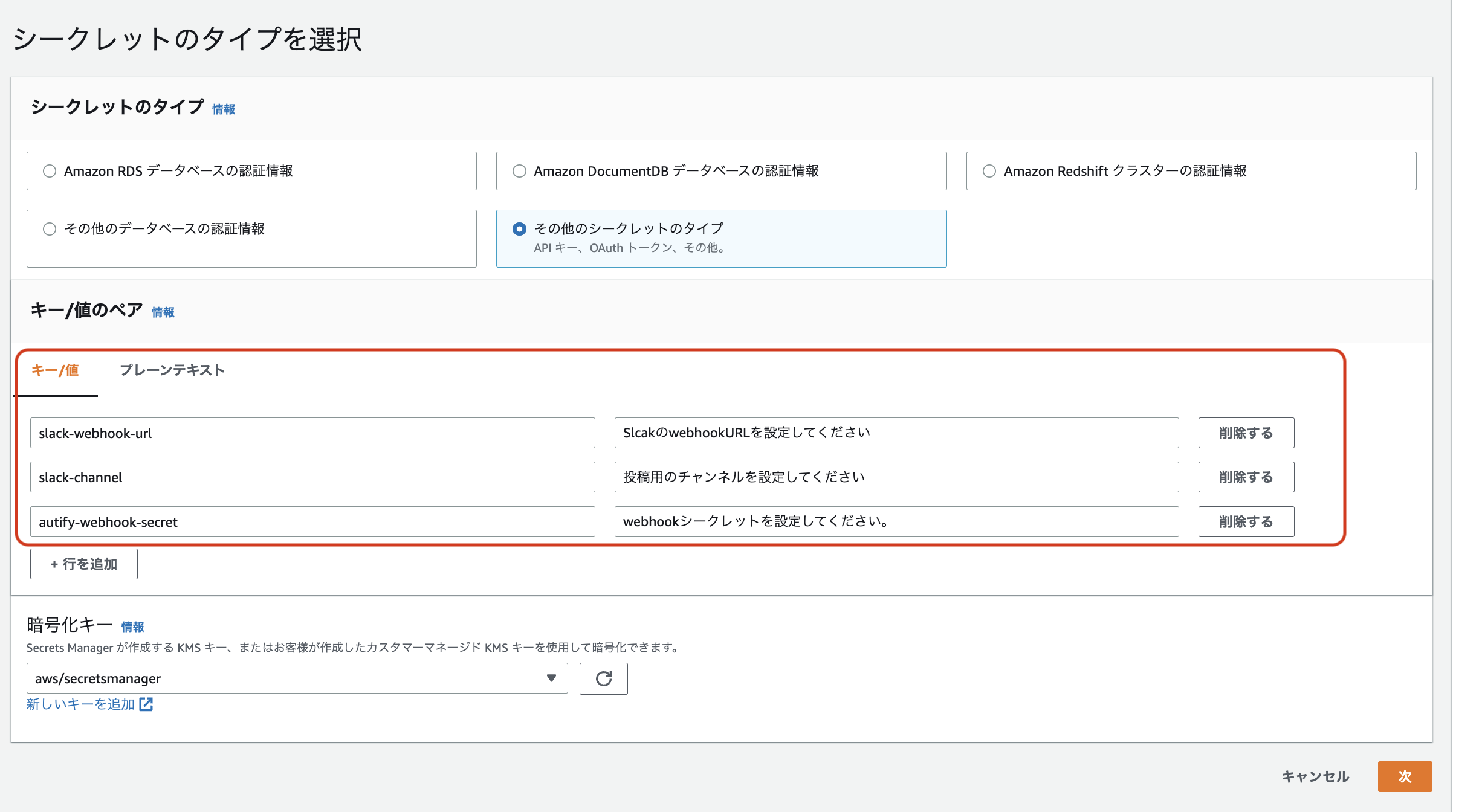This screenshot has height=812, width=1459.
Task: Click the 新しいキーを追加 link
Action: coord(80,704)
